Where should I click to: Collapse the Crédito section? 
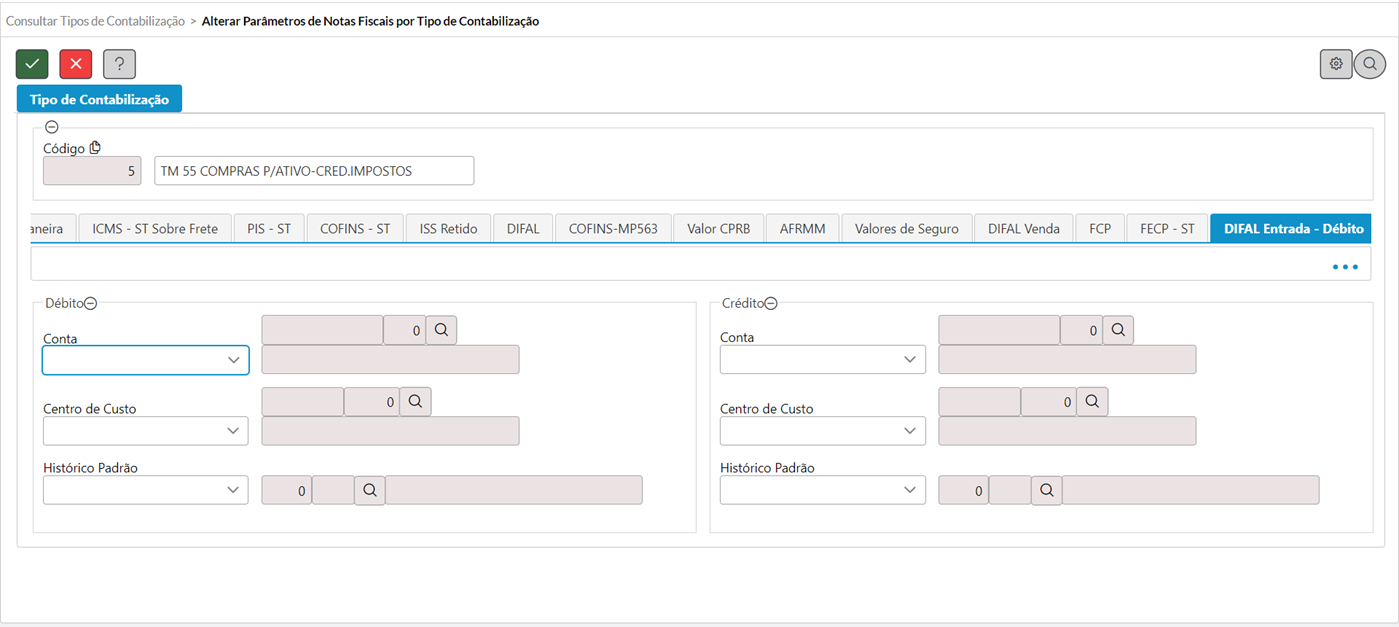771,304
